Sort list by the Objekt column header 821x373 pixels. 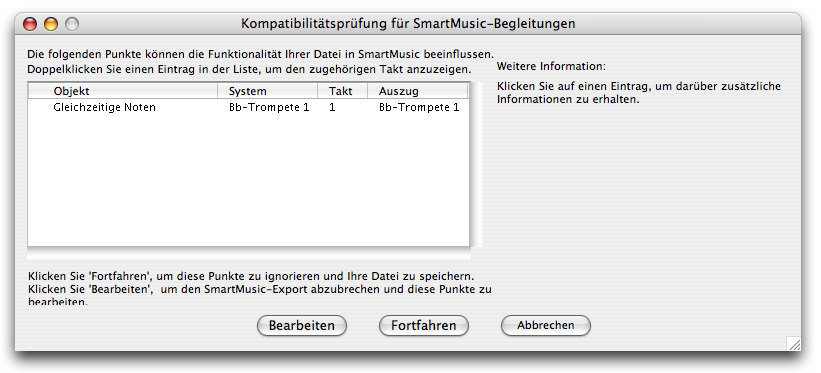coord(123,91)
